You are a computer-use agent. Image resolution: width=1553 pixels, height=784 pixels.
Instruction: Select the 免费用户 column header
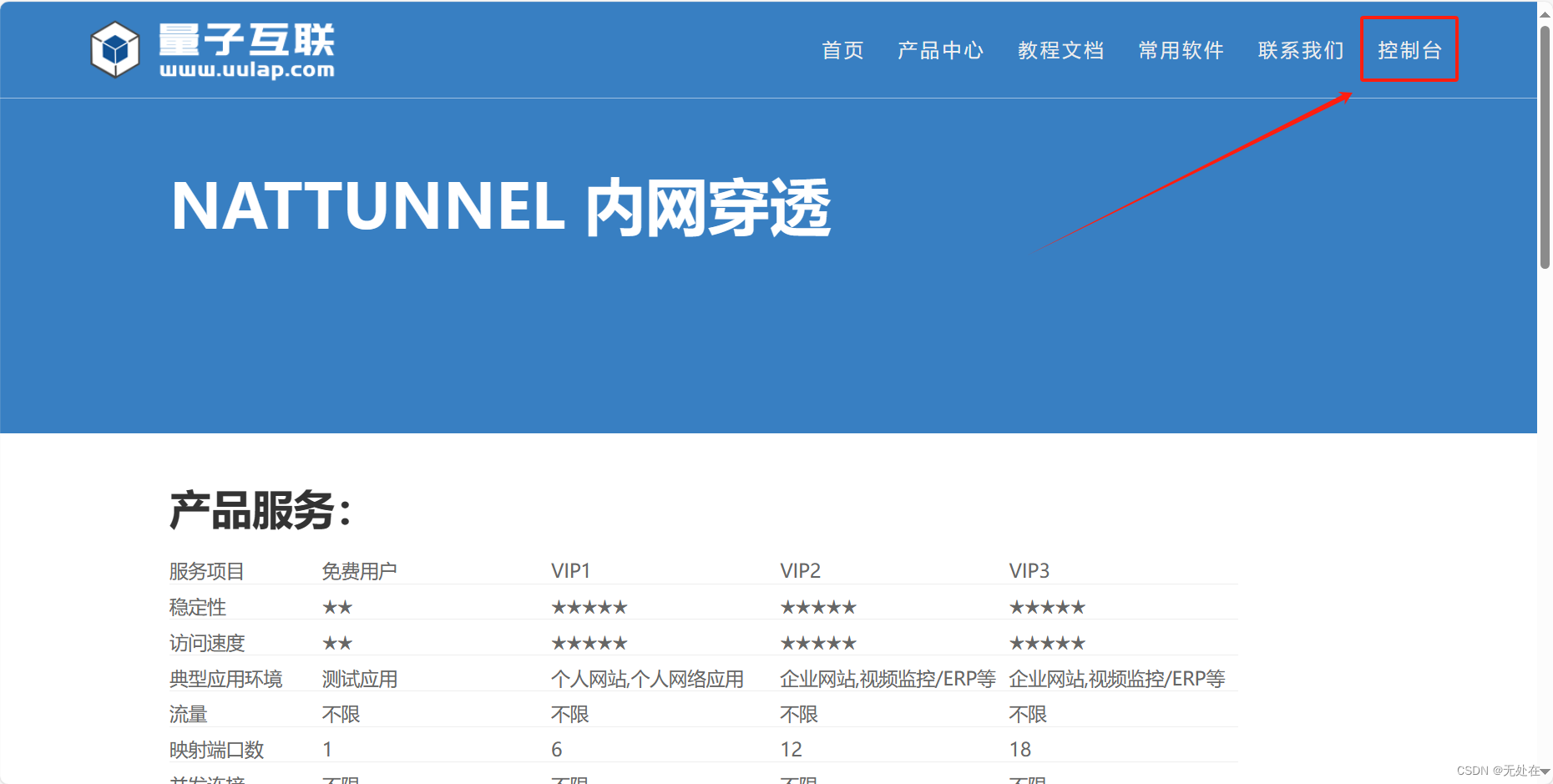pos(359,571)
